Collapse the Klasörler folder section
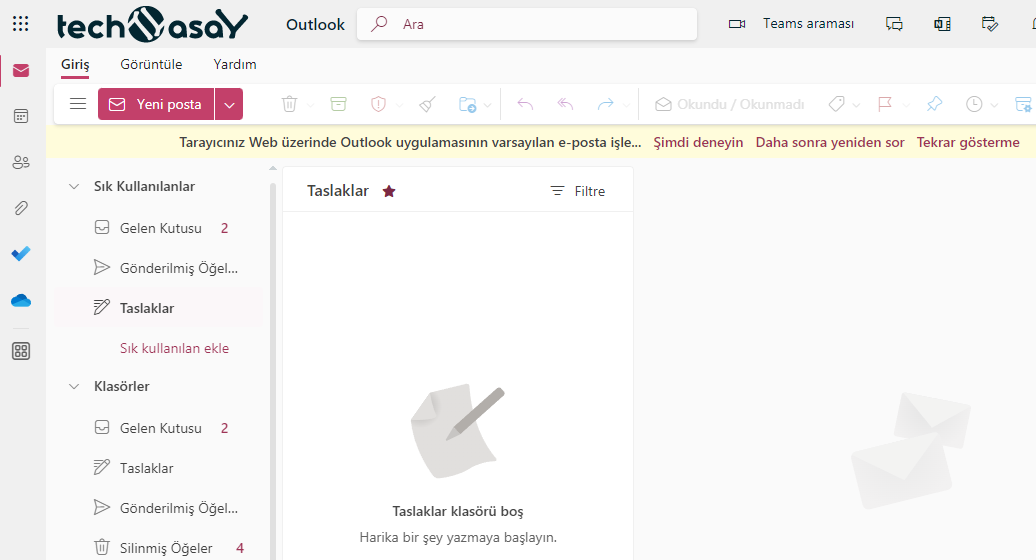This screenshot has height=560, width=1036. coord(73,386)
